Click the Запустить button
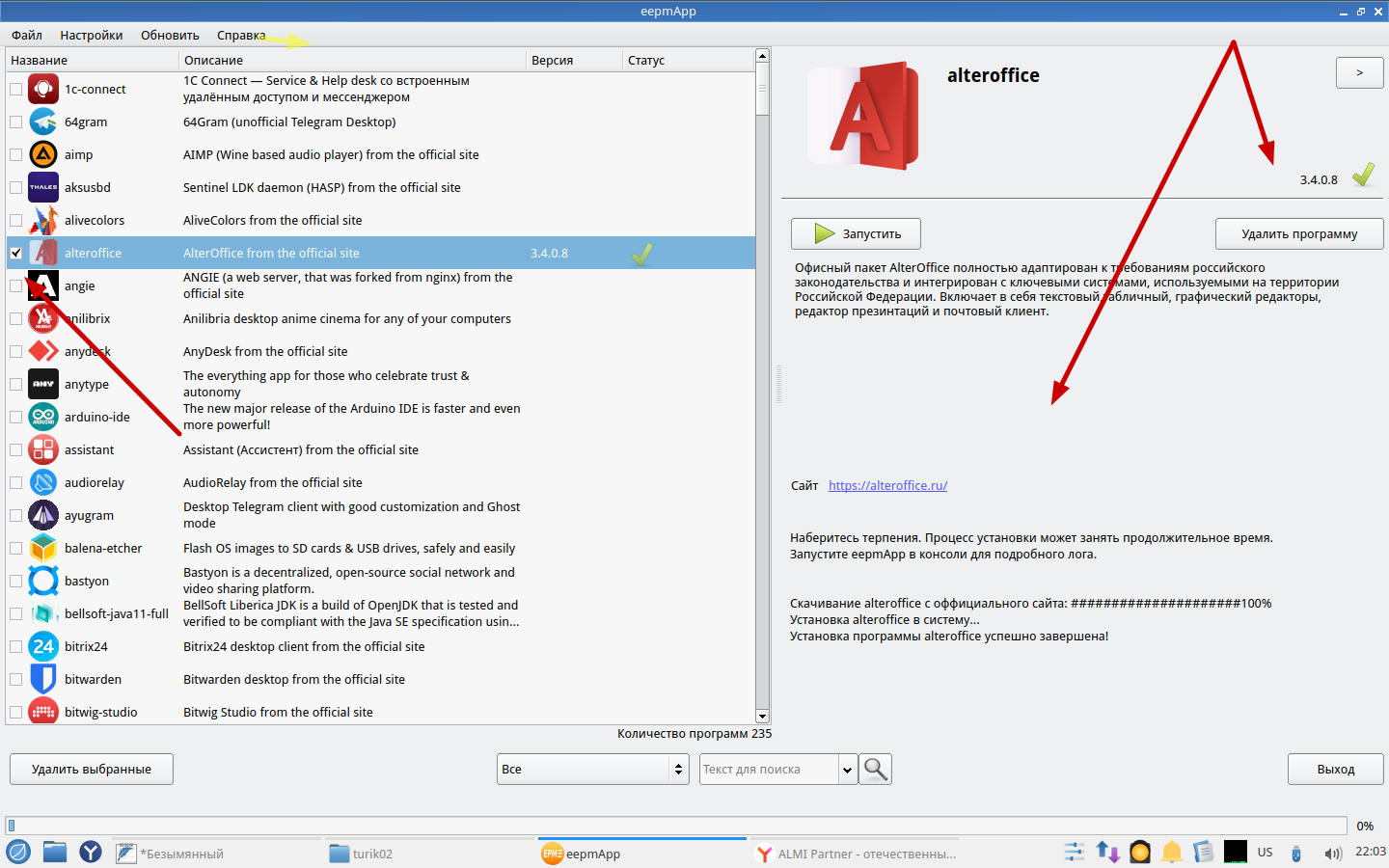Viewport: 1389px width, 868px height. [856, 233]
